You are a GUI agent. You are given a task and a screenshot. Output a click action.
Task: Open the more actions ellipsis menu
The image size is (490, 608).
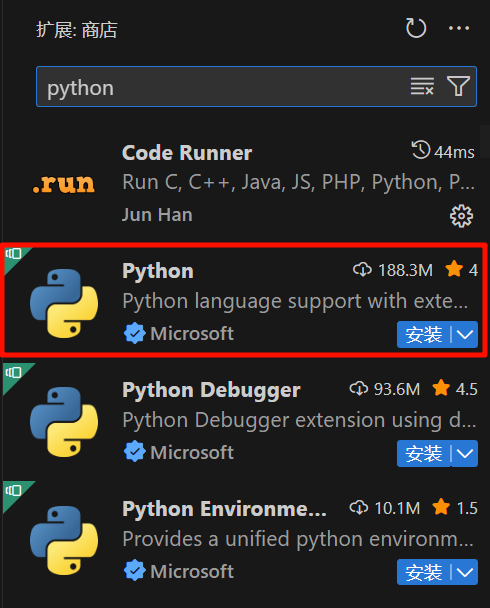pos(459,28)
